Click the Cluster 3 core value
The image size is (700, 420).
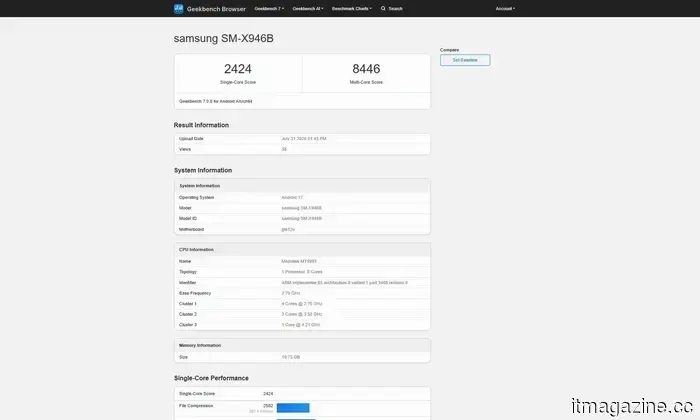301,325
